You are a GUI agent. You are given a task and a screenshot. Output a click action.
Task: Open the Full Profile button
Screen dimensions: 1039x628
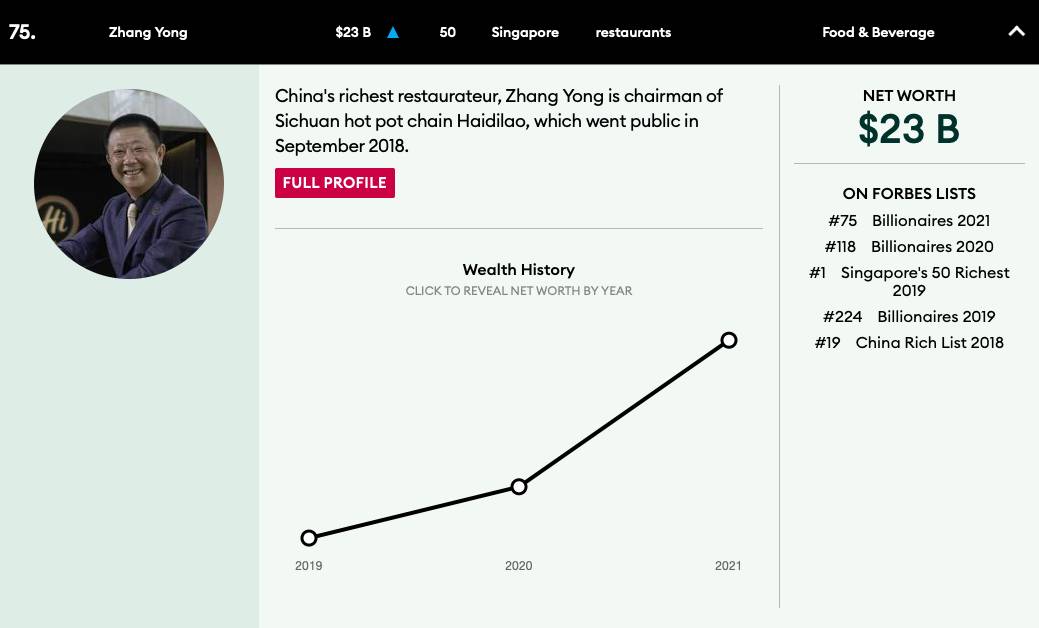(335, 183)
